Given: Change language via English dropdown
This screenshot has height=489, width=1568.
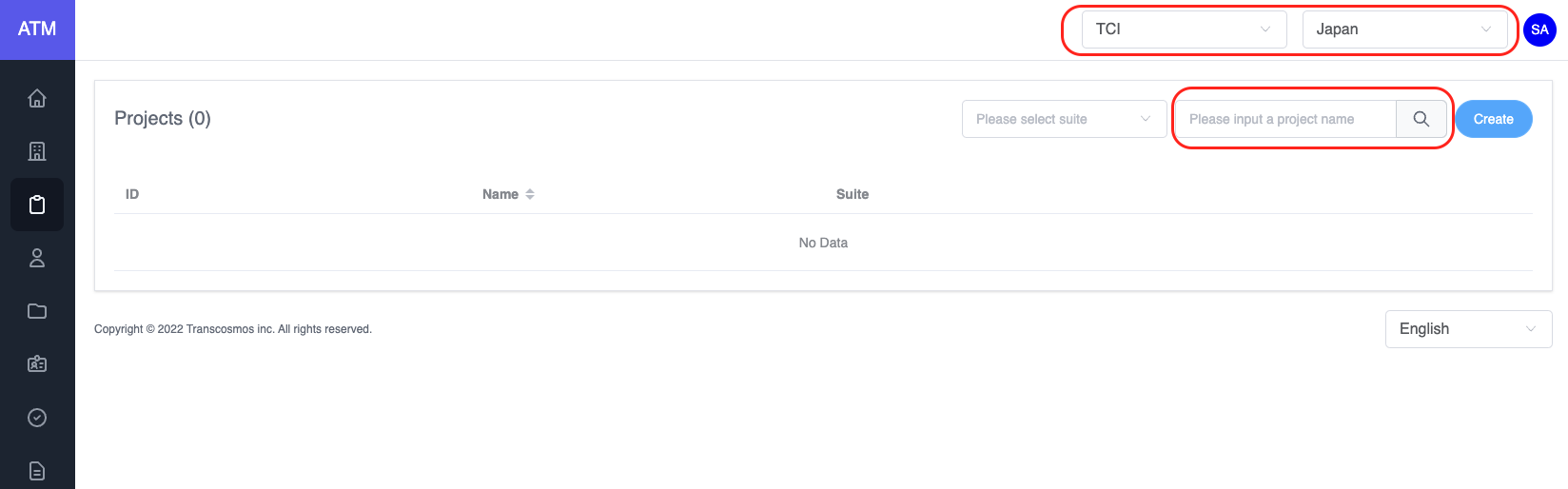Looking at the screenshot, I should point(1468,329).
